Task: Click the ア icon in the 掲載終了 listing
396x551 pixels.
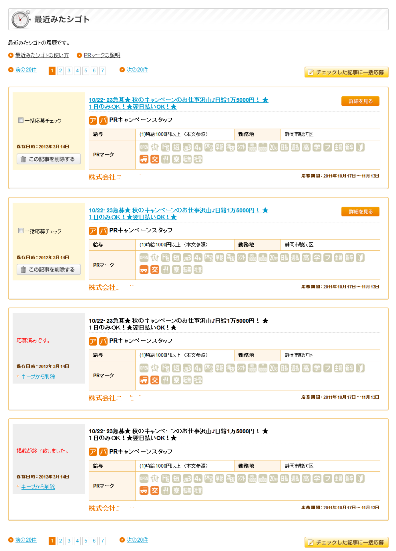Action: click(93, 452)
